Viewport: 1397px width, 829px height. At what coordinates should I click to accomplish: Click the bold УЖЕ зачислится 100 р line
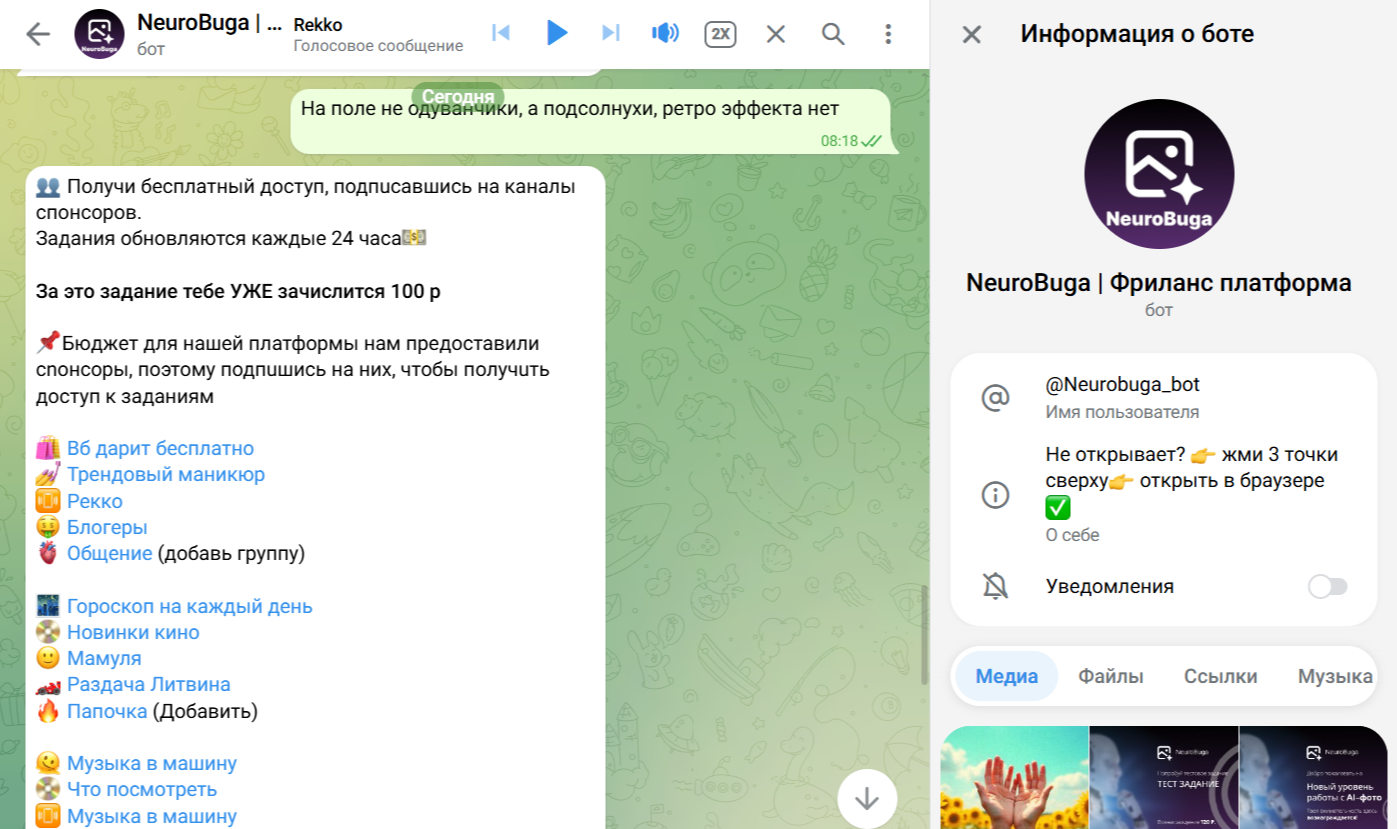point(238,292)
